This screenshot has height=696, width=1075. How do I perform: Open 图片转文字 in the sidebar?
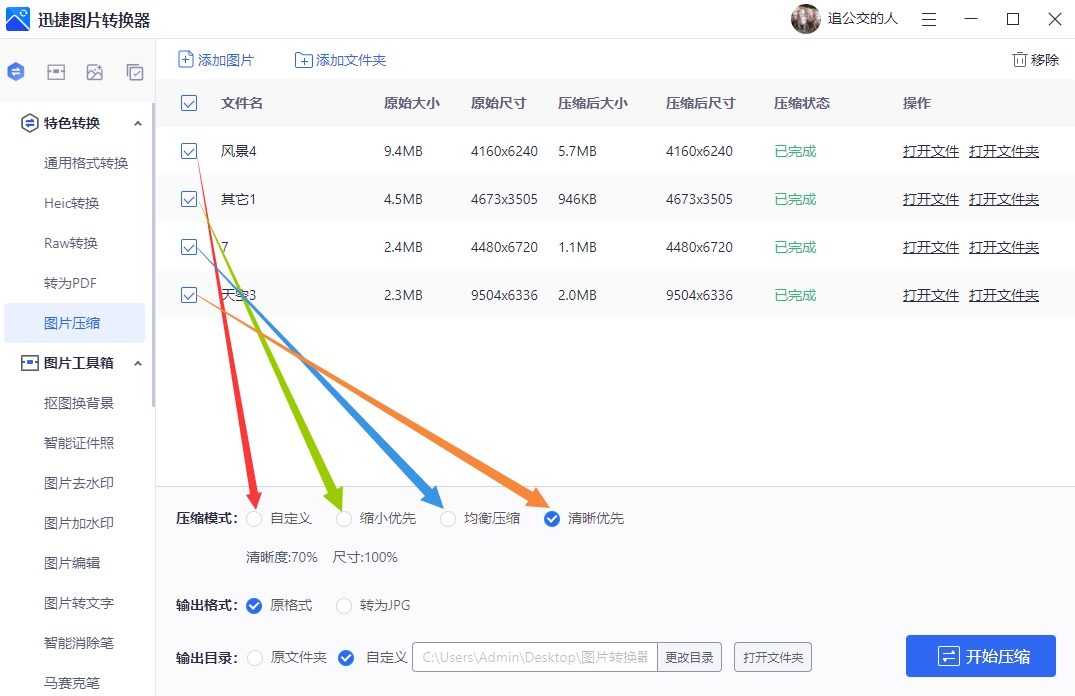(79, 603)
